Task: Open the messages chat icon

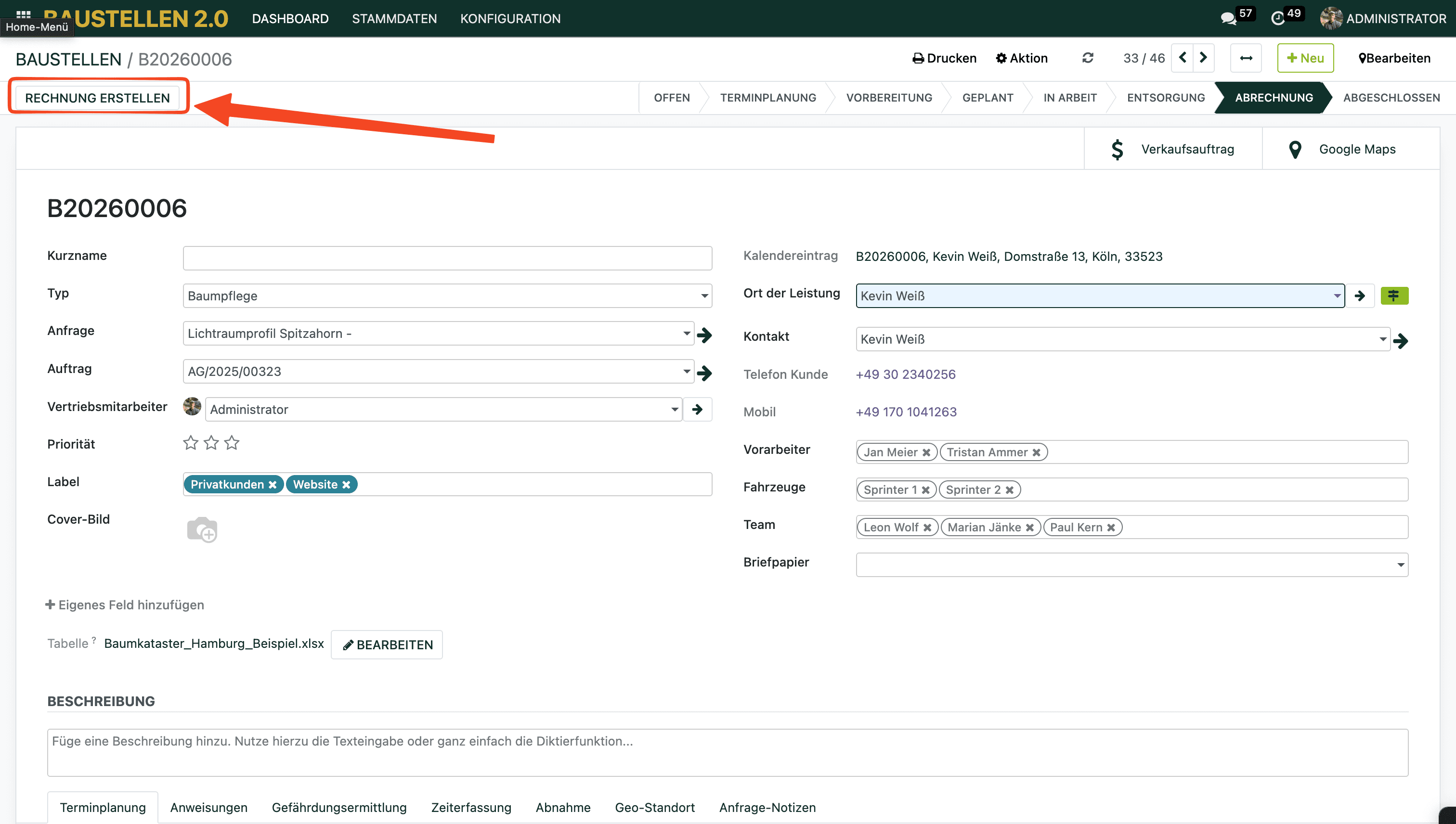Action: tap(1228, 19)
